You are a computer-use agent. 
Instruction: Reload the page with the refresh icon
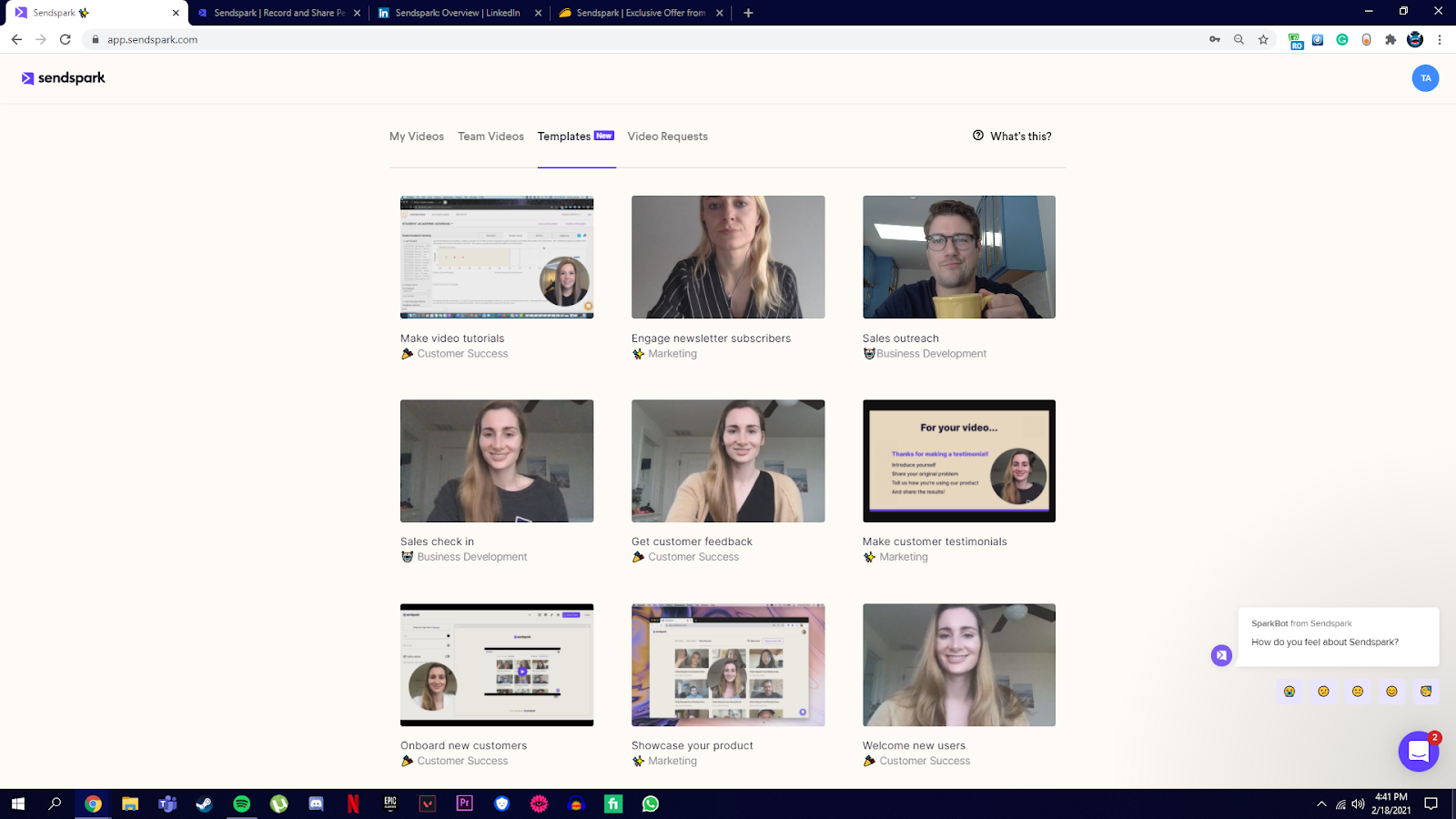coord(66,39)
